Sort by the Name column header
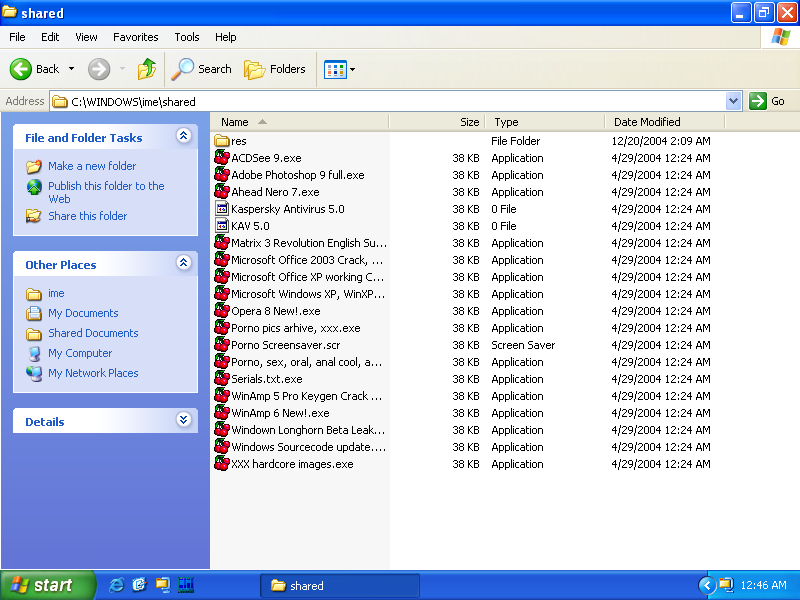 click(300, 122)
